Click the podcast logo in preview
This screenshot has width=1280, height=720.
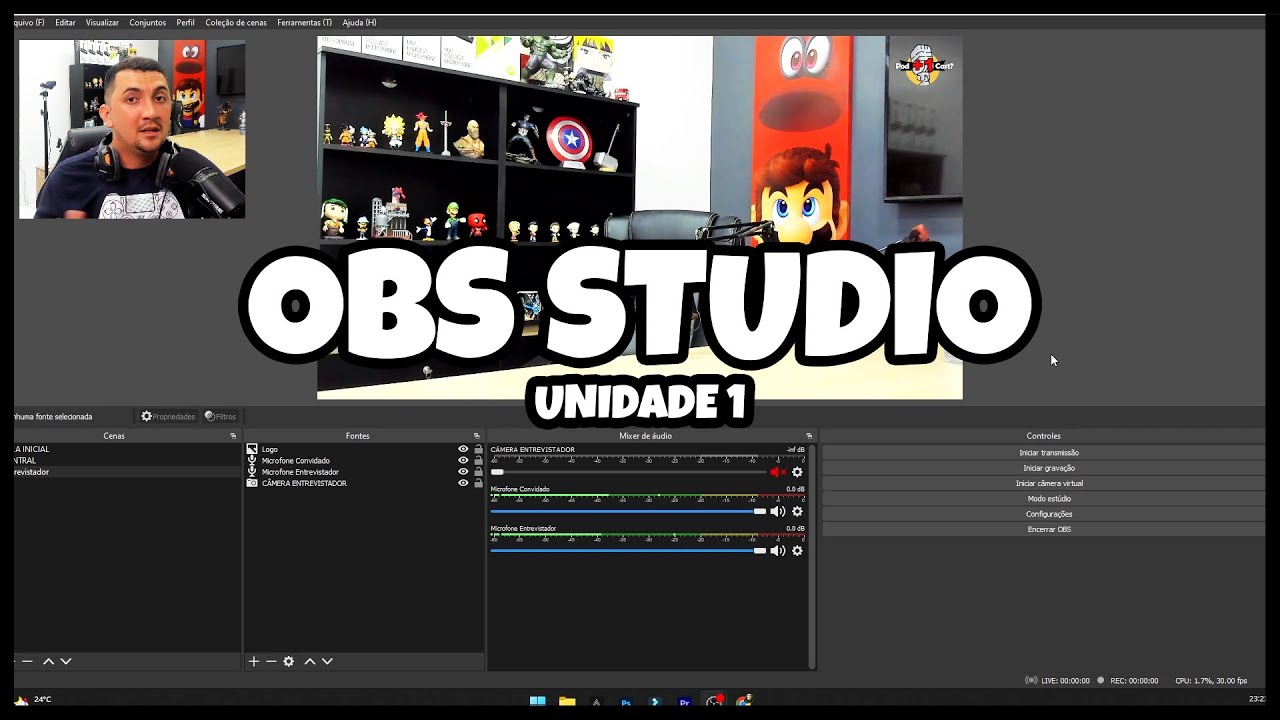(923, 66)
